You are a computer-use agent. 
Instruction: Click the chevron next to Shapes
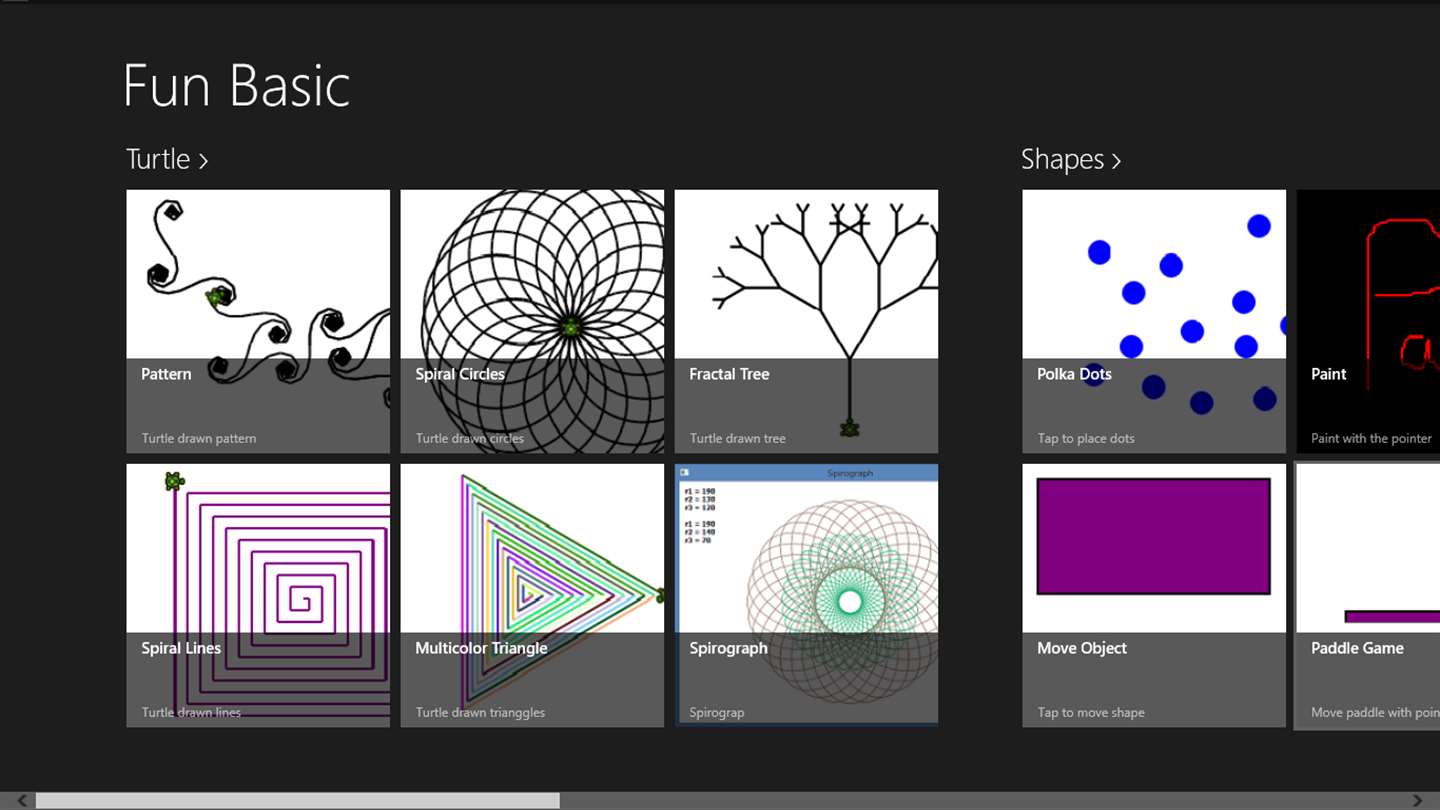click(x=1116, y=160)
